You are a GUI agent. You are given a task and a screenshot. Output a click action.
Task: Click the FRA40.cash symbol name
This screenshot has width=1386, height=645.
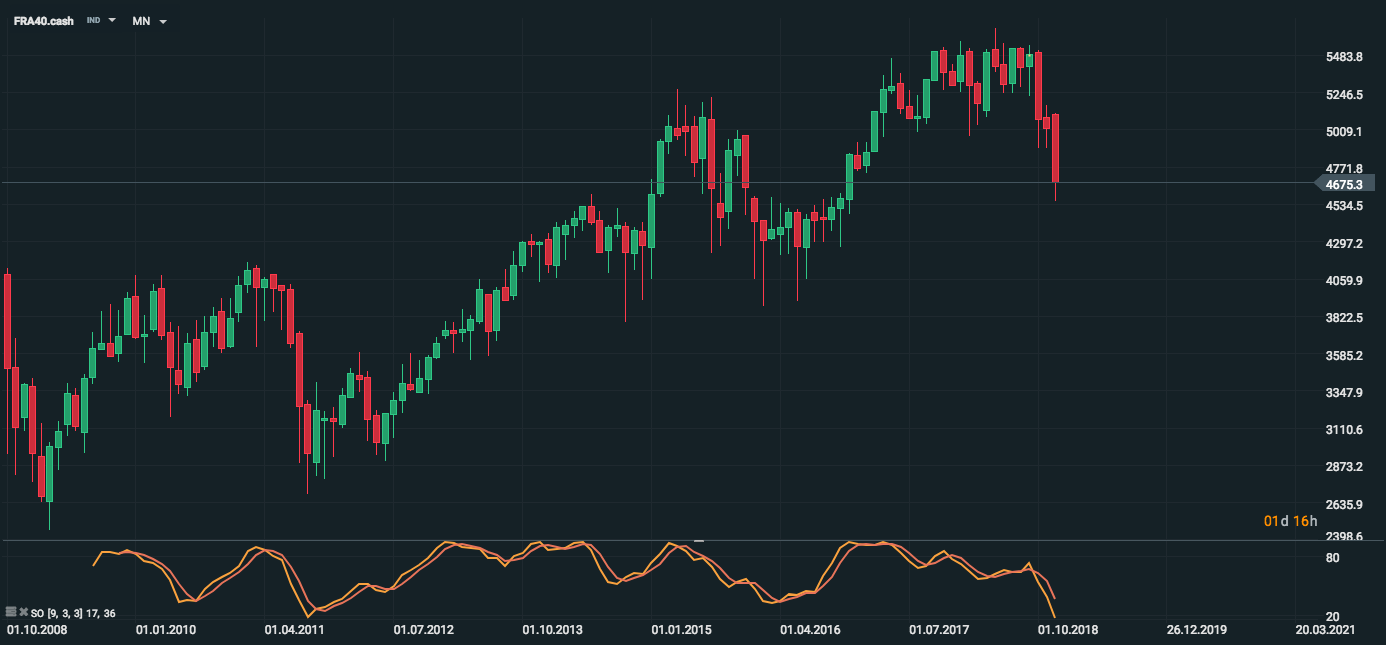point(44,21)
